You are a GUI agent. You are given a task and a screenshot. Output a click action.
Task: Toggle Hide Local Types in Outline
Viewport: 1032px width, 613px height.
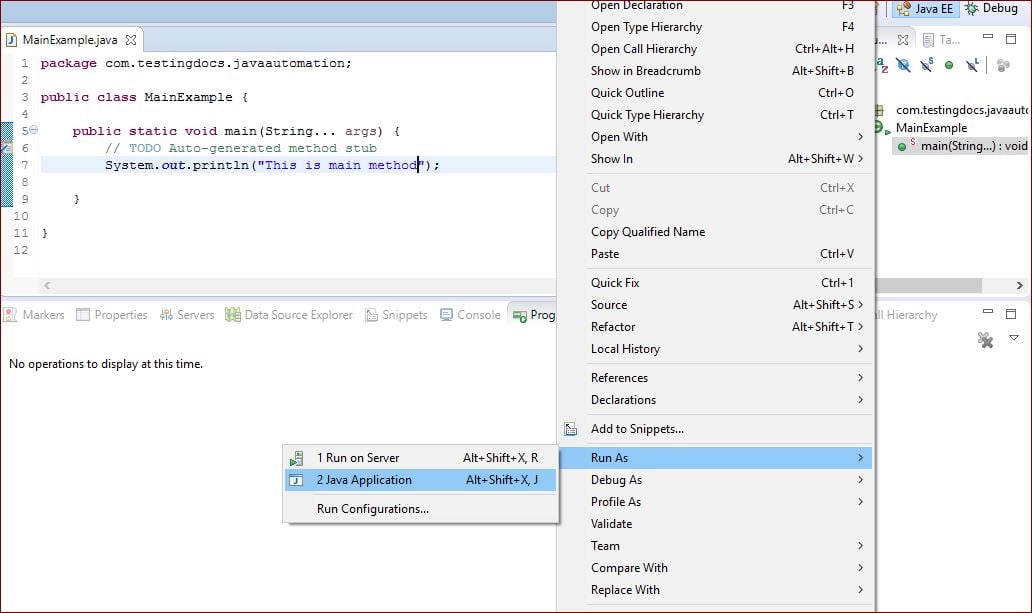pos(971,64)
